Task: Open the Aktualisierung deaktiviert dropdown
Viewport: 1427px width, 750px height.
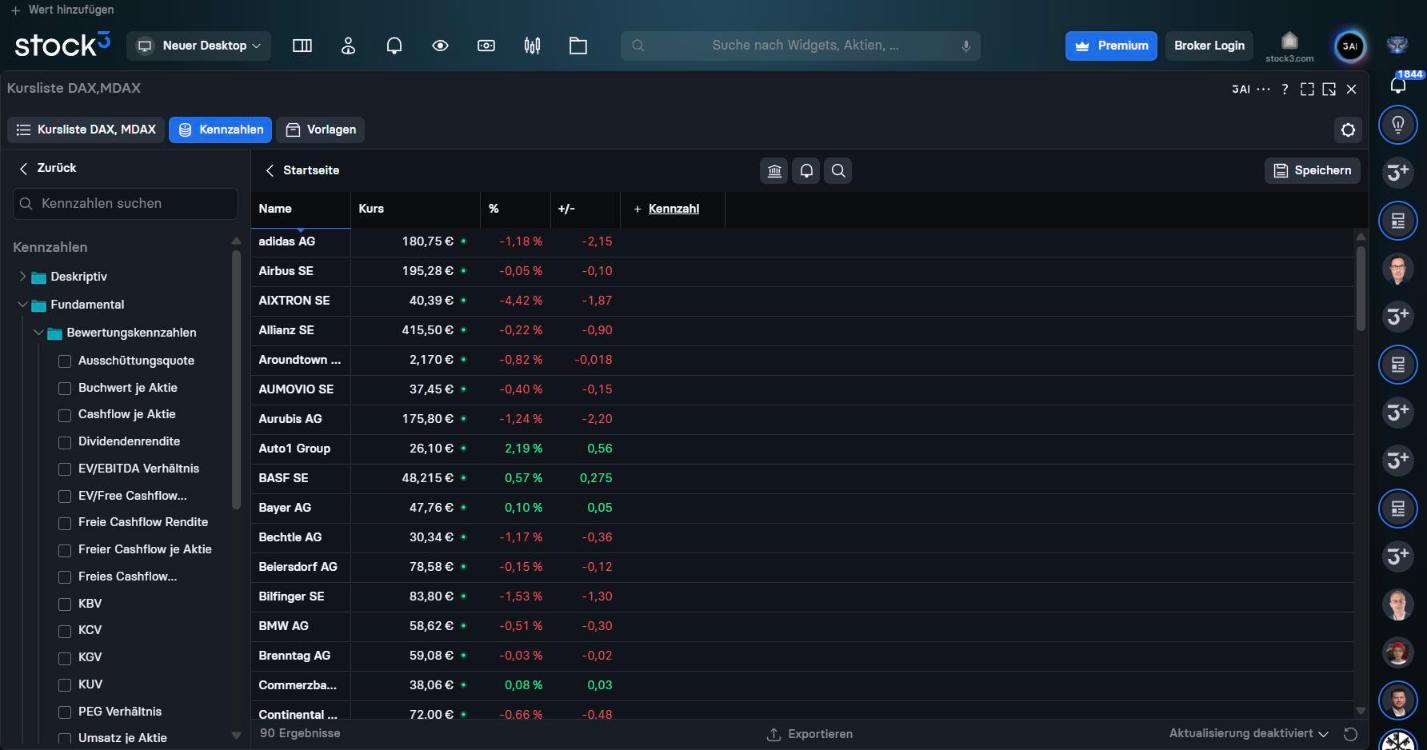Action: pos(1249,734)
